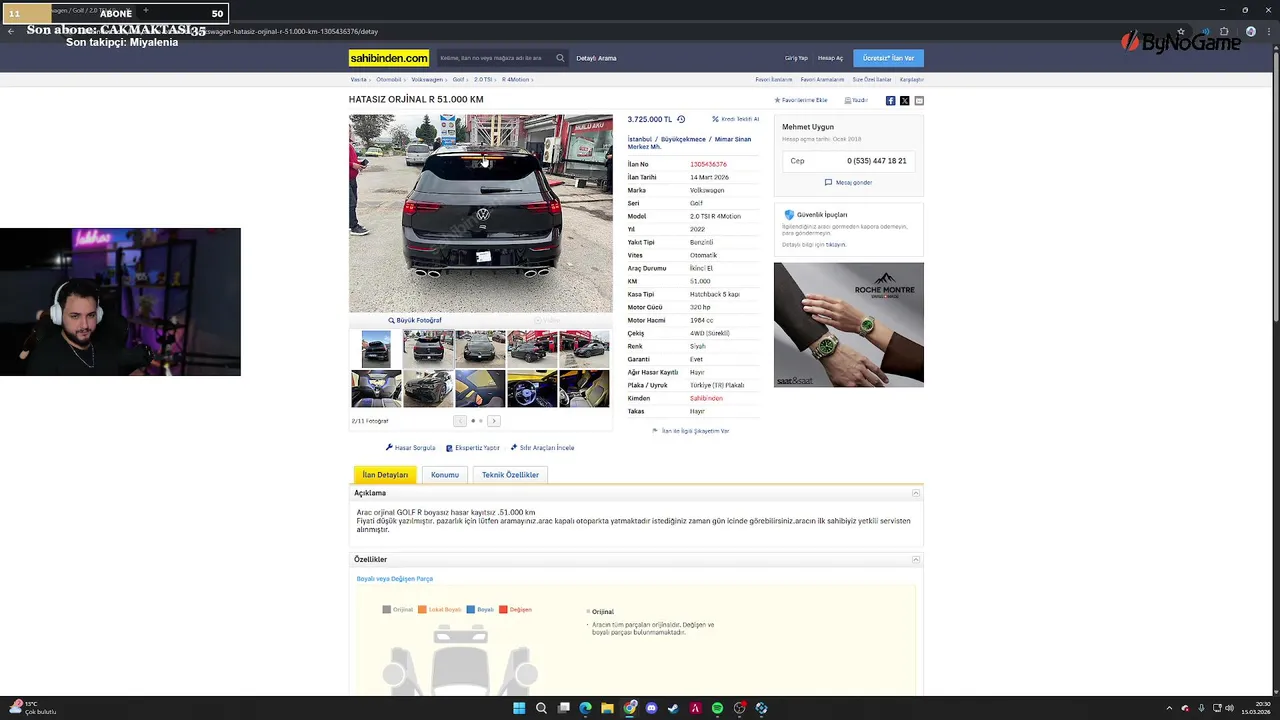
Task: Select the İlan Detayları tab
Action: (x=385, y=475)
